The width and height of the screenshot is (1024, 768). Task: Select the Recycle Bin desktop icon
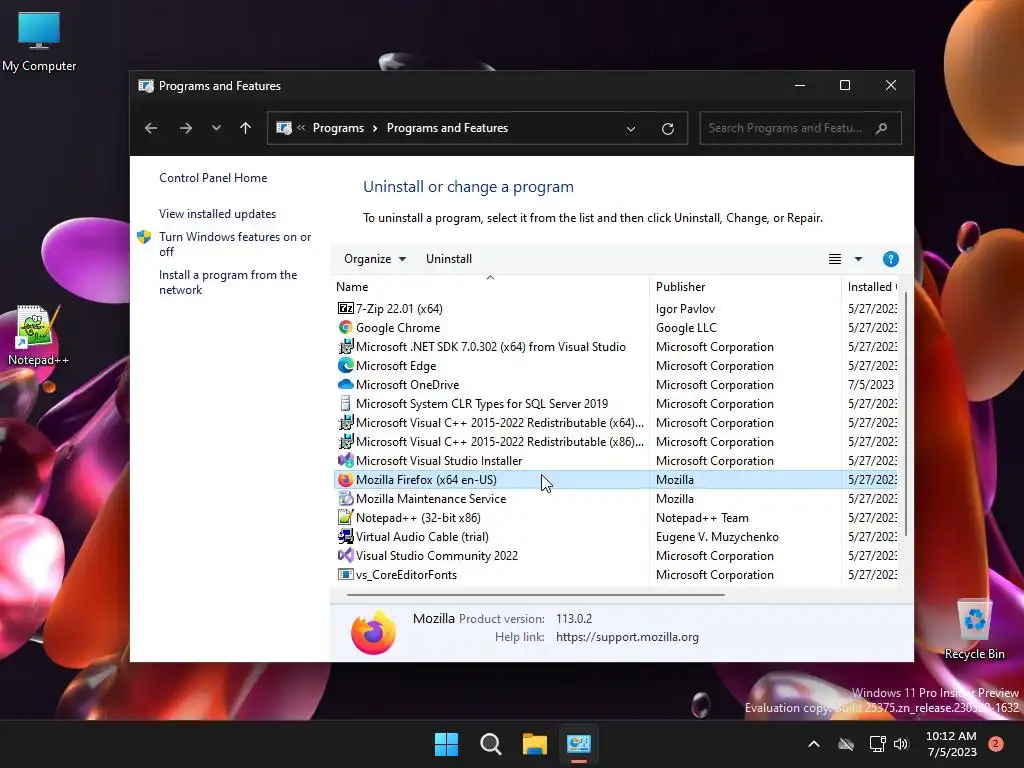pyautogui.click(x=974, y=630)
